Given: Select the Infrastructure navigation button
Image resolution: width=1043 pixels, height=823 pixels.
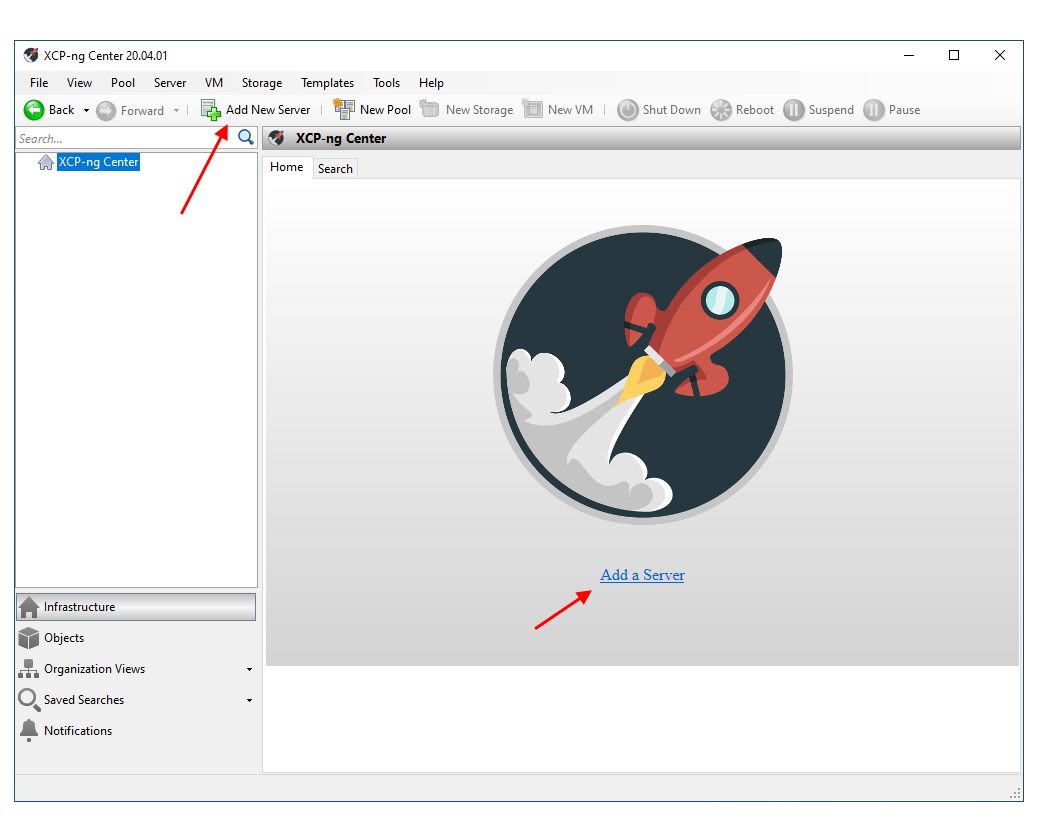Looking at the screenshot, I should pos(136,607).
